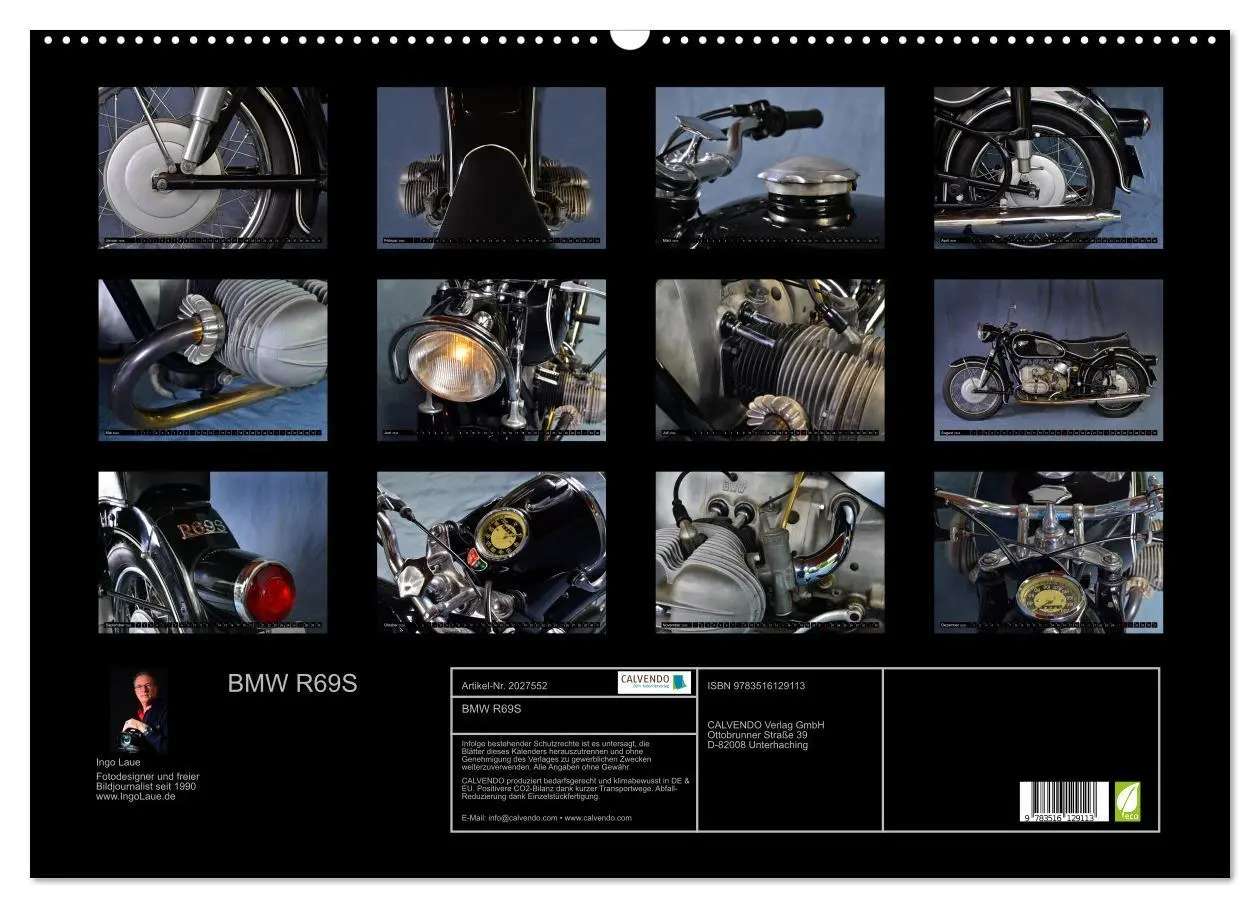Open the rear wheel and exhaust photo
The image size is (1260, 908).
click(1048, 167)
